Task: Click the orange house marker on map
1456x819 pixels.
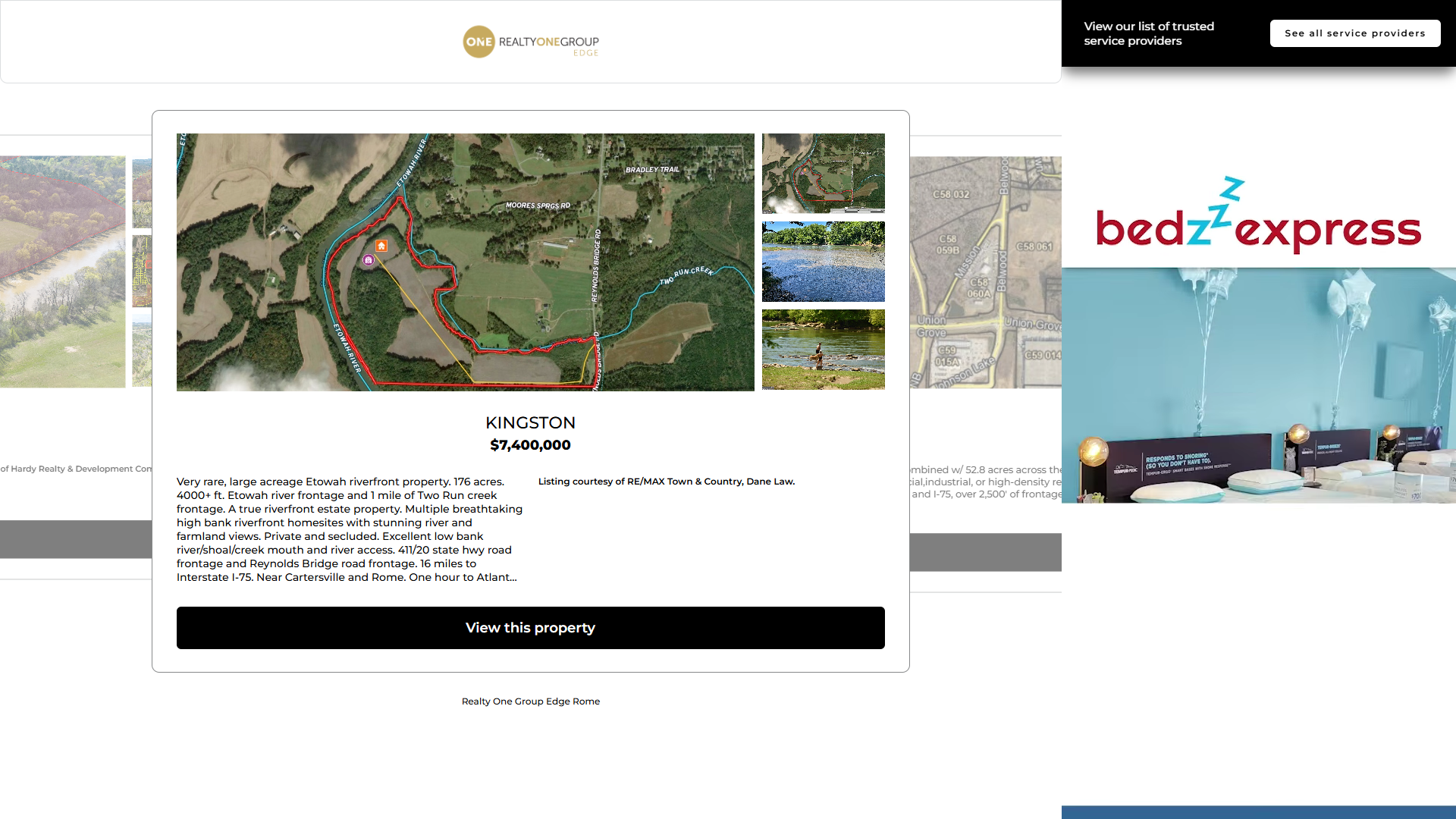Action: click(381, 246)
